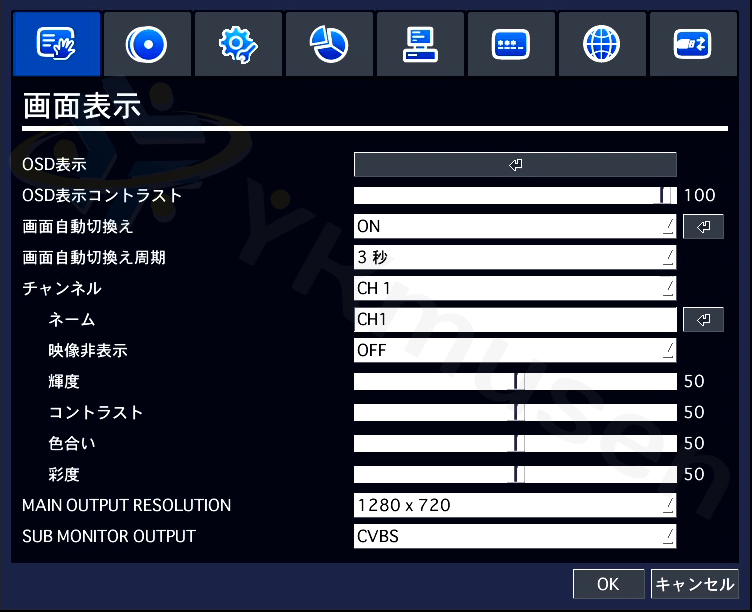The image size is (752, 612).
Task: Open the globe network icon tab
Action: 602,45
